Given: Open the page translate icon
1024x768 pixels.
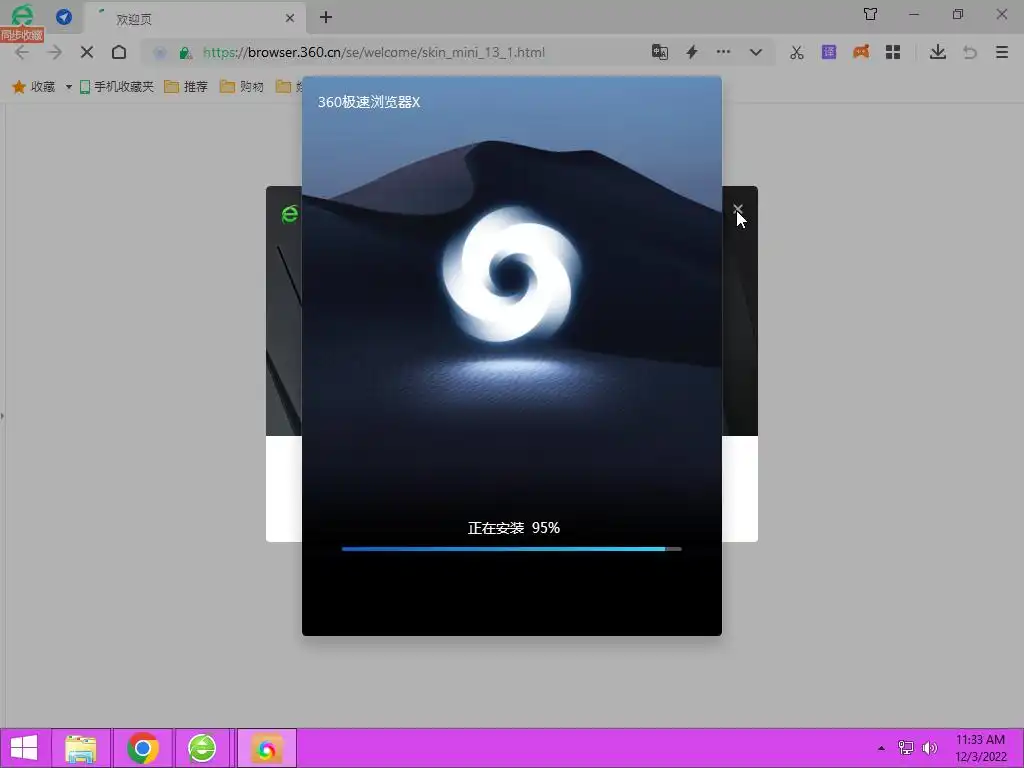Looking at the screenshot, I should [660, 52].
